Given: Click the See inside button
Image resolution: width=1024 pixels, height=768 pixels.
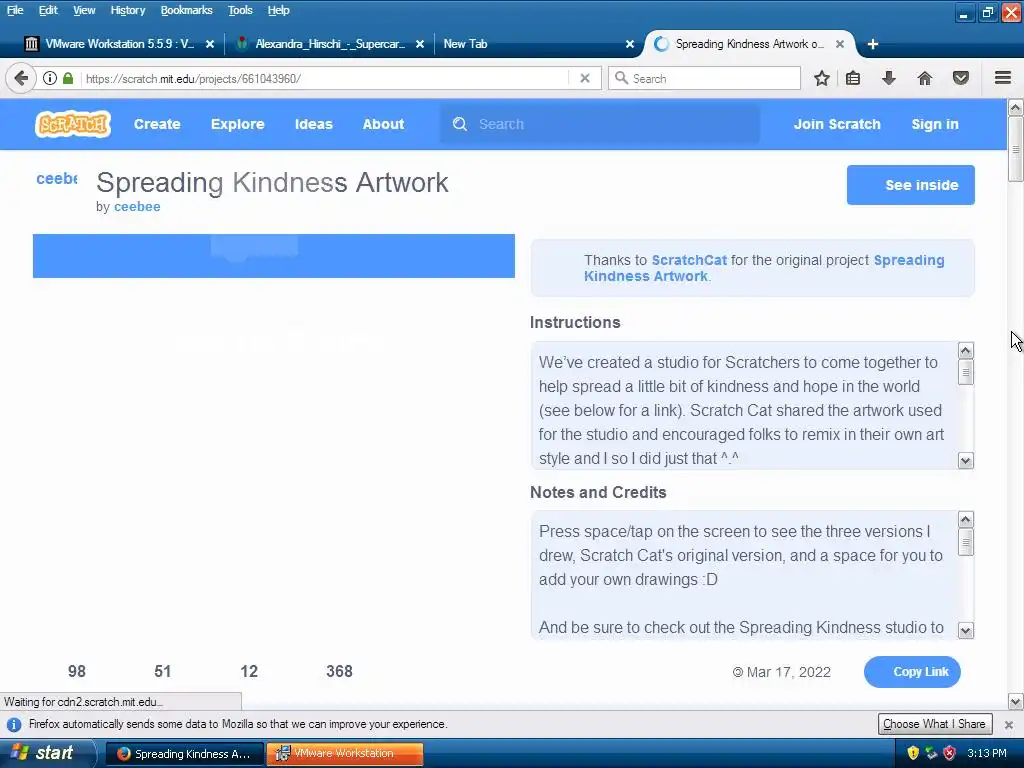Looking at the screenshot, I should pos(911,185).
